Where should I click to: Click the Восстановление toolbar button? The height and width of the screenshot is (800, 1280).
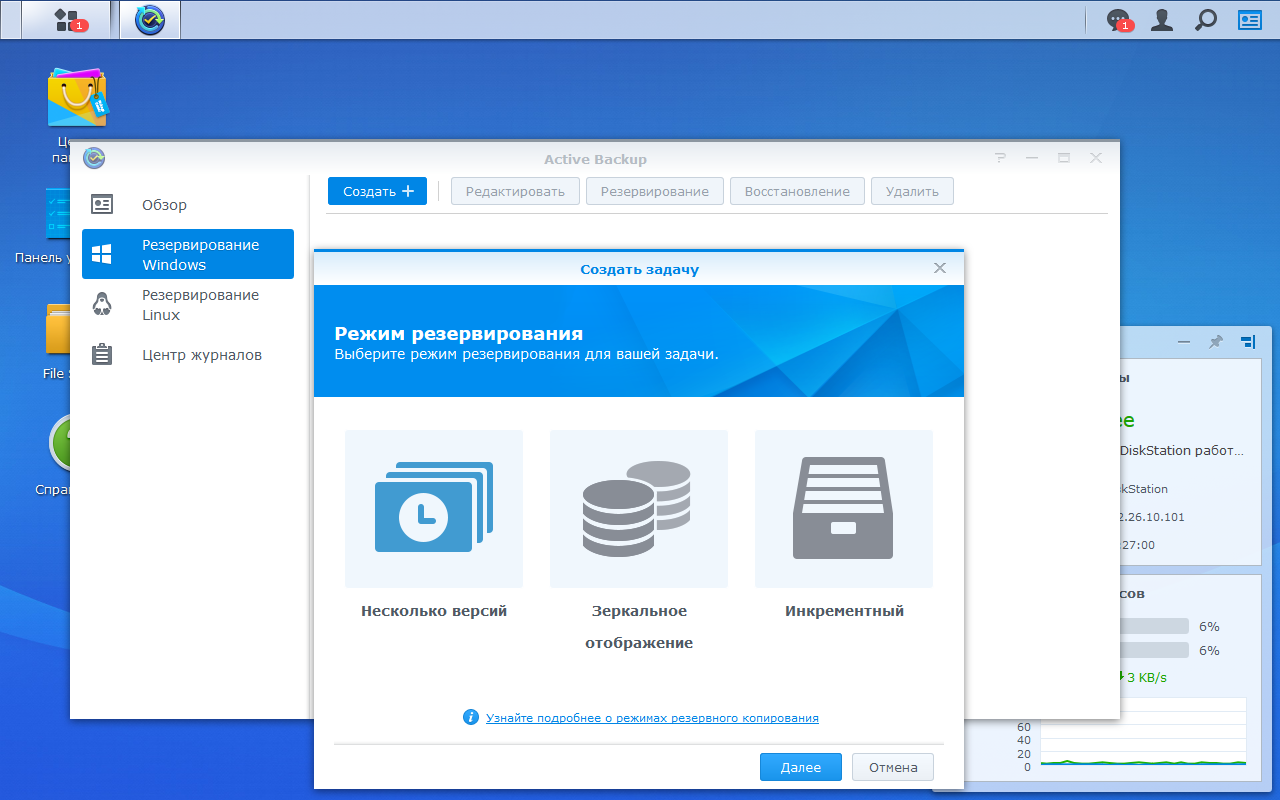[x=797, y=191]
